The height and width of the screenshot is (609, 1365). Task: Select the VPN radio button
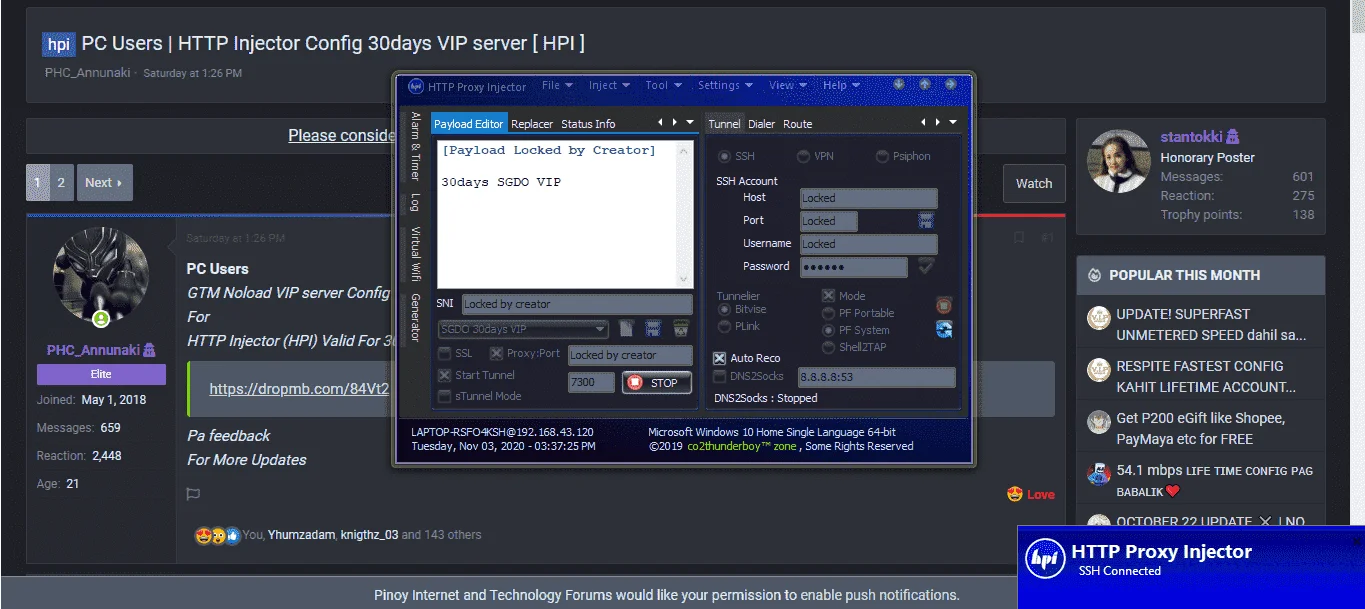(803, 157)
